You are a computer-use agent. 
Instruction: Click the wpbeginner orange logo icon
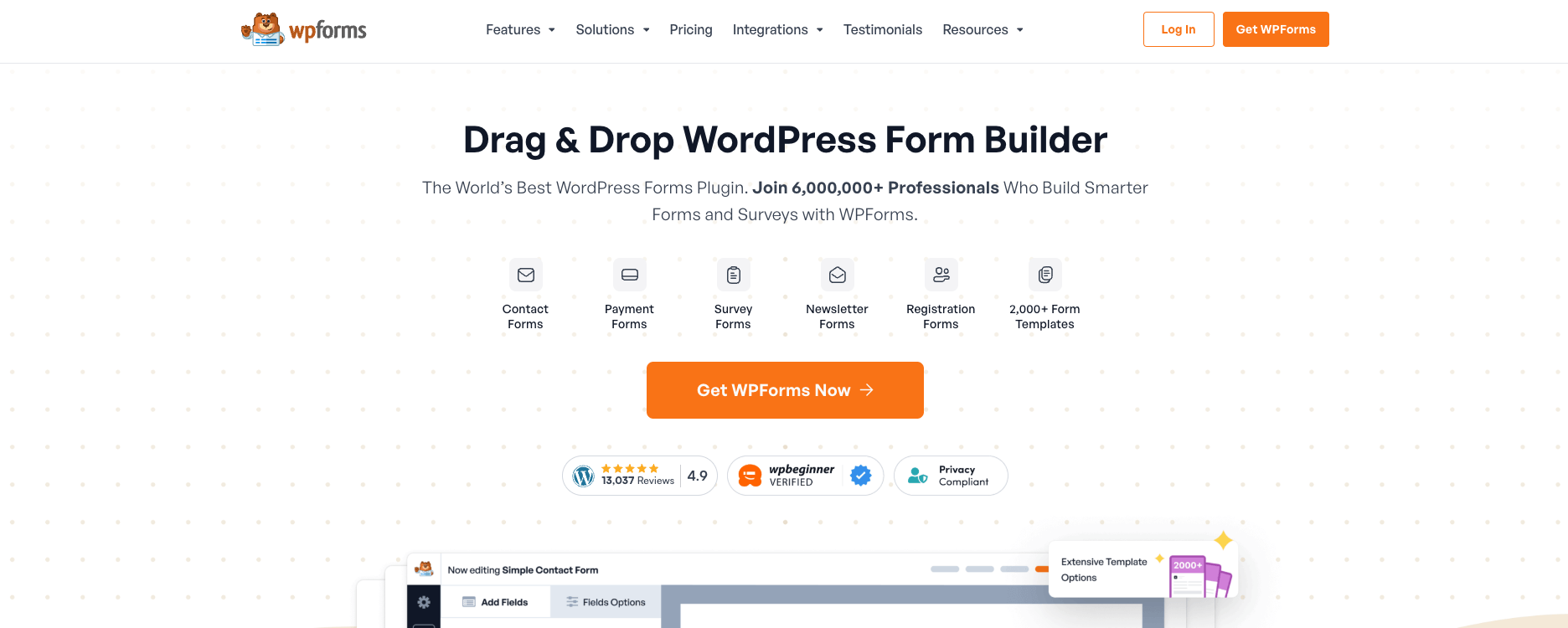750,476
